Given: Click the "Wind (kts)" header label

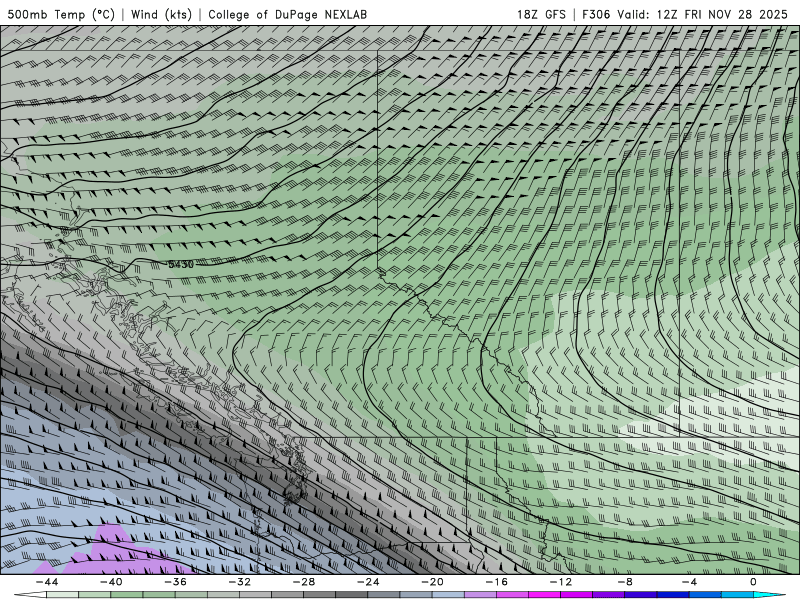Looking at the screenshot, I should (161, 14).
